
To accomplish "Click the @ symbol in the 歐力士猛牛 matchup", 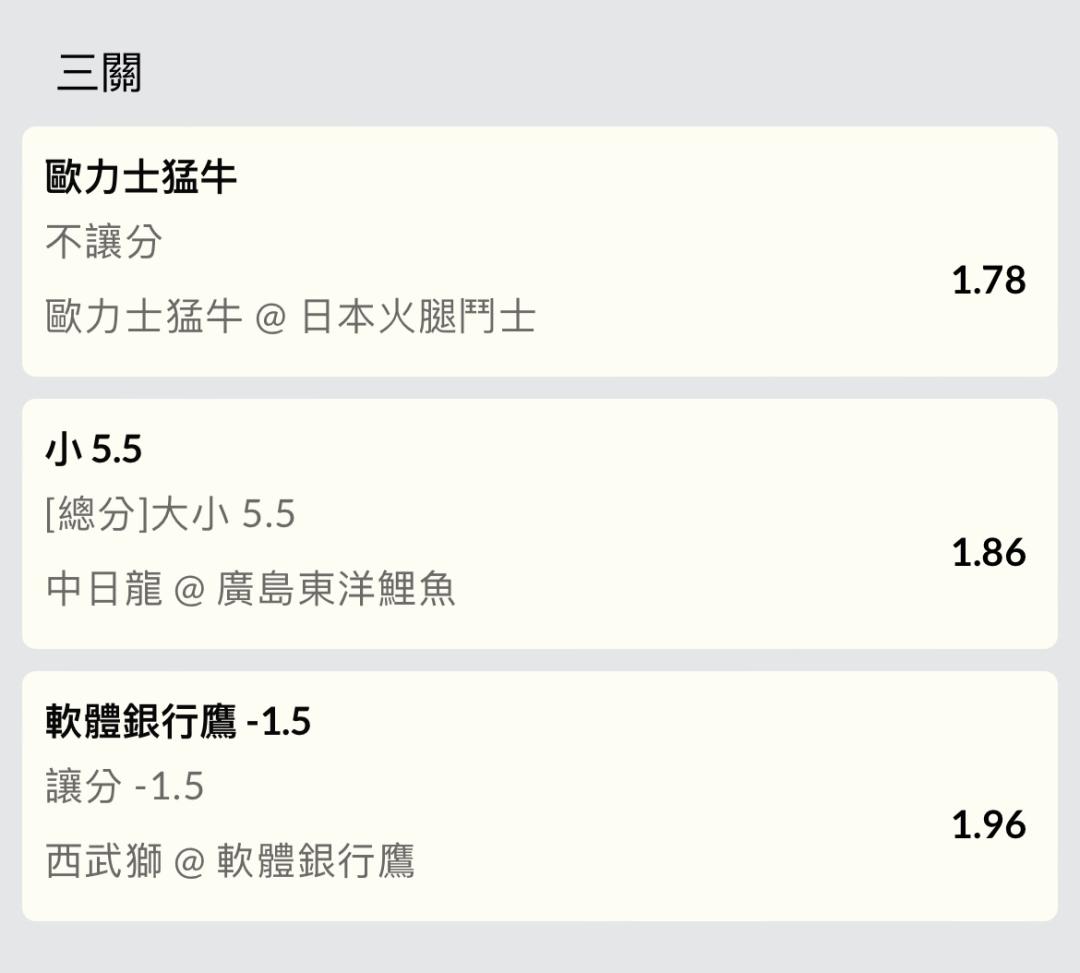I will pos(271,319).
